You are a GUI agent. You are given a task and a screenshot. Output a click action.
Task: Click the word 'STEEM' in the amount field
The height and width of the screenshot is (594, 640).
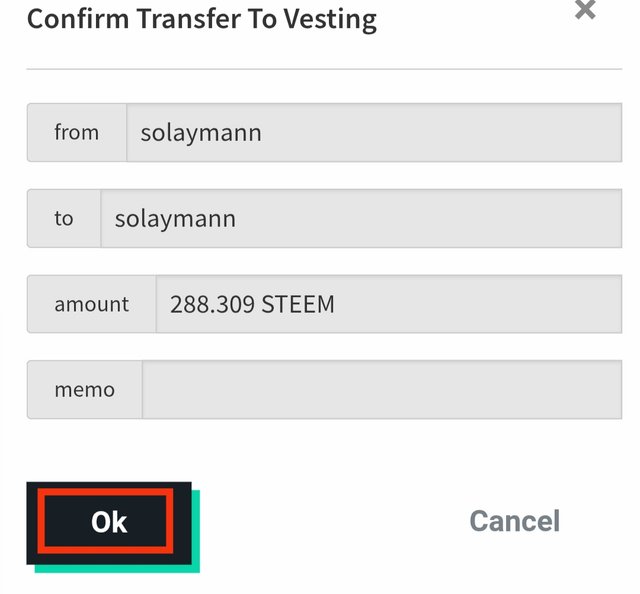point(298,304)
